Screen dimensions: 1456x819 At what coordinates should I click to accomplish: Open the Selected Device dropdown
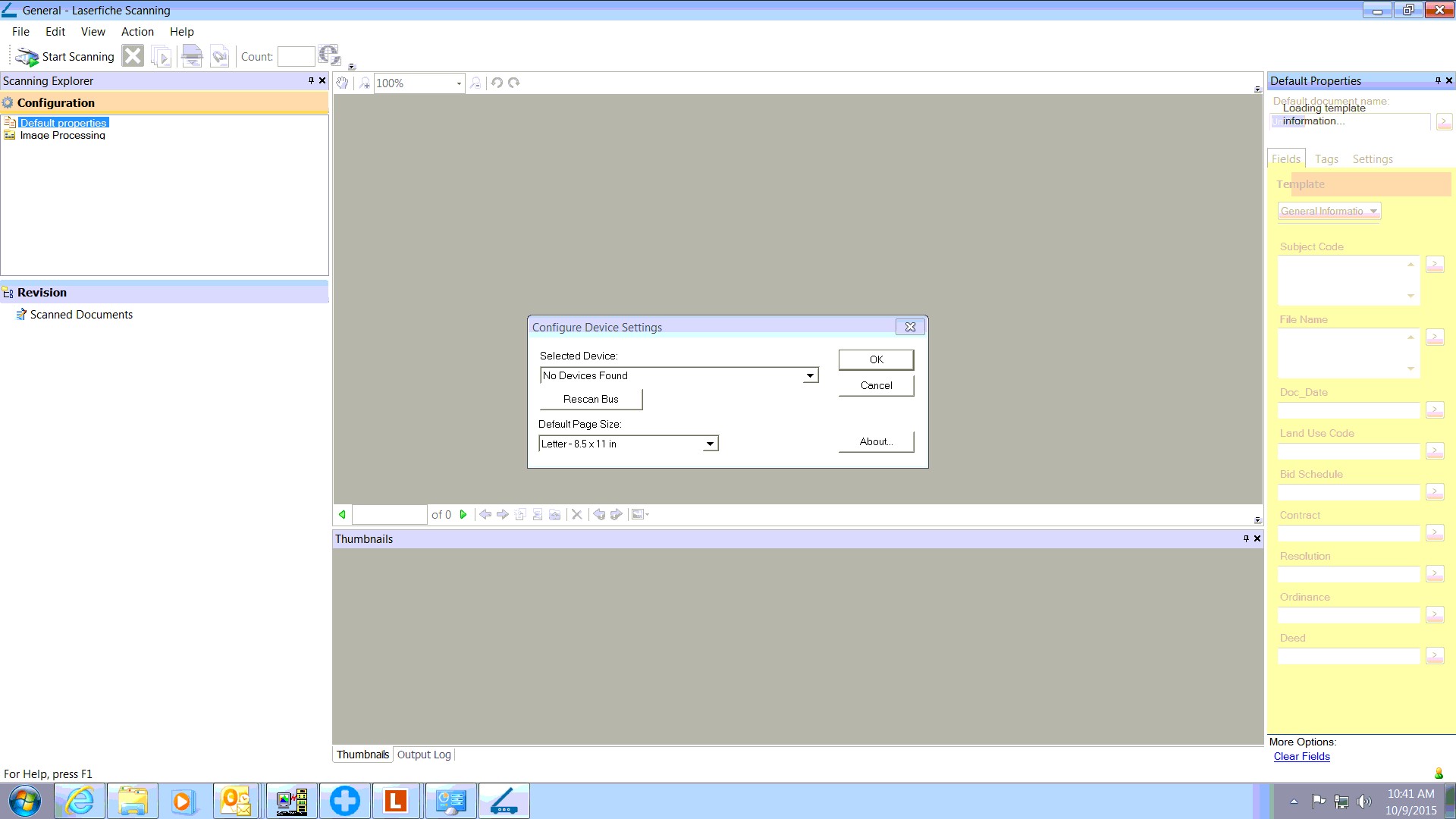pyautogui.click(x=810, y=375)
